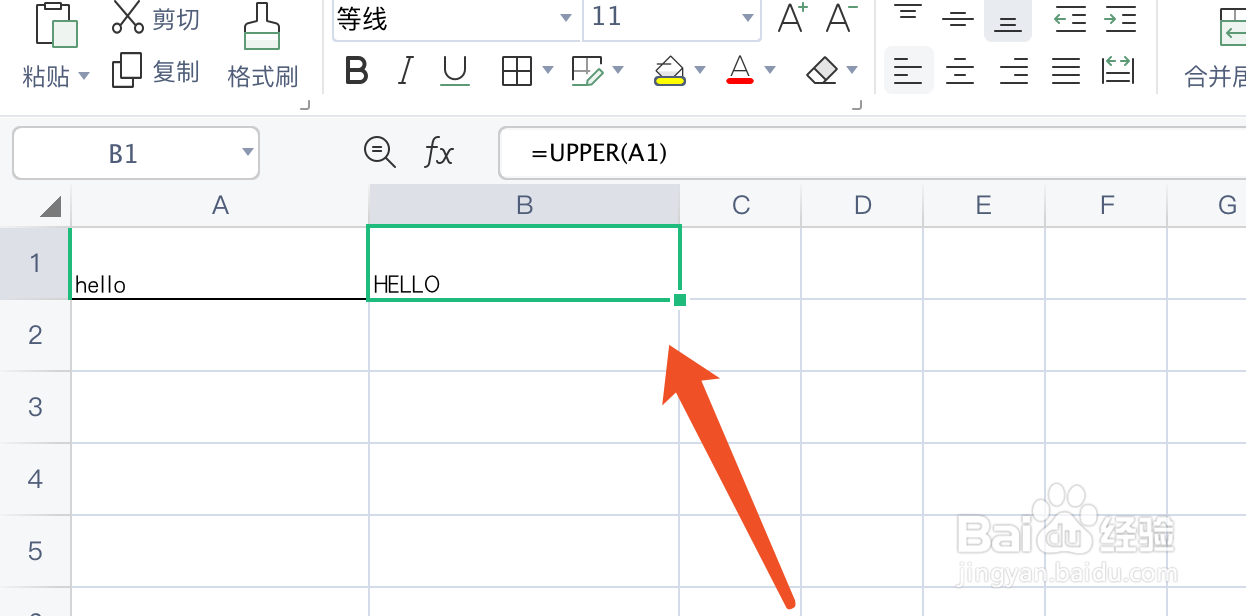
Task: Click the Copy icon
Action: tap(127, 71)
